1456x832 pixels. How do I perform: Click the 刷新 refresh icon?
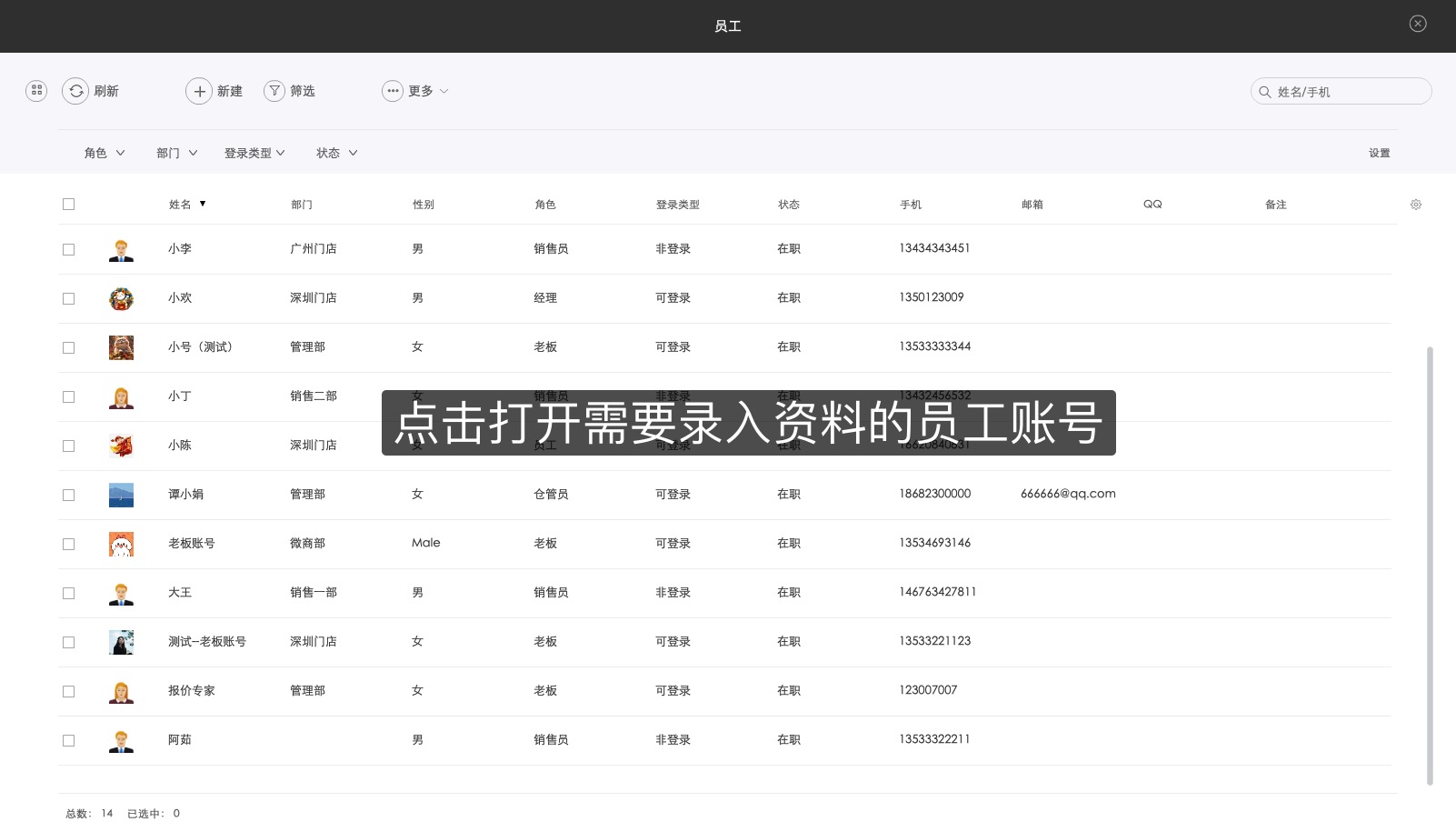pos(75,91)
